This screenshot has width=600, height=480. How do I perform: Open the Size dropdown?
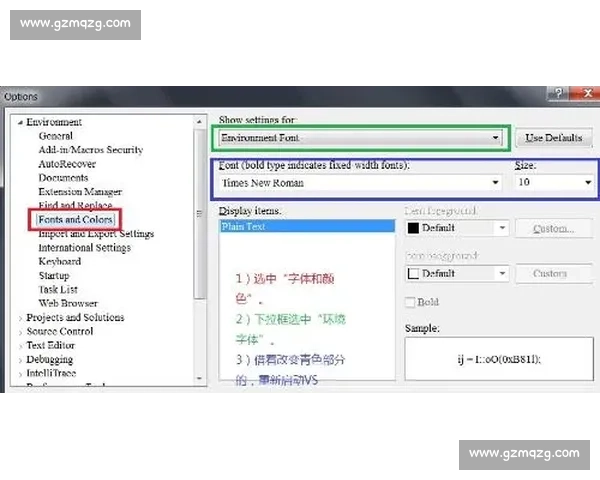pyautogui.click(x=554, y=182)
